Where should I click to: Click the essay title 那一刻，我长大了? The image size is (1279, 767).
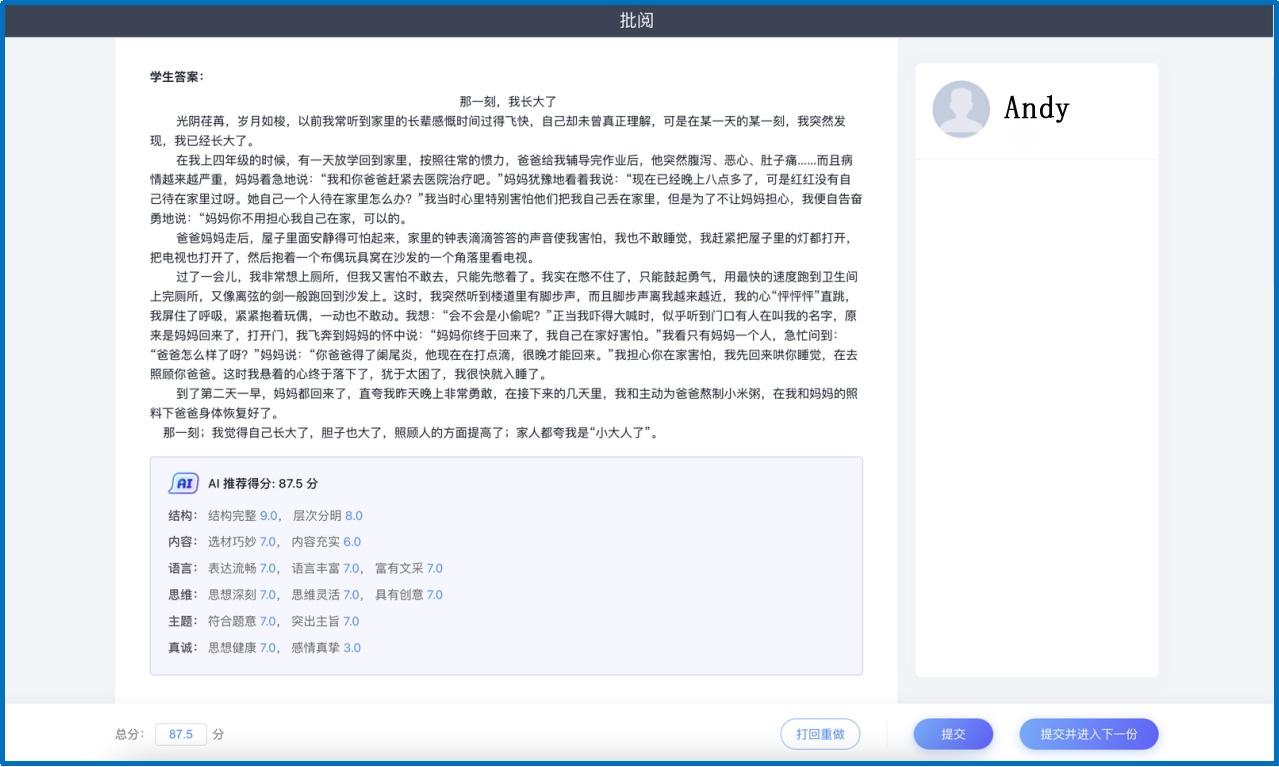point(507,101)
